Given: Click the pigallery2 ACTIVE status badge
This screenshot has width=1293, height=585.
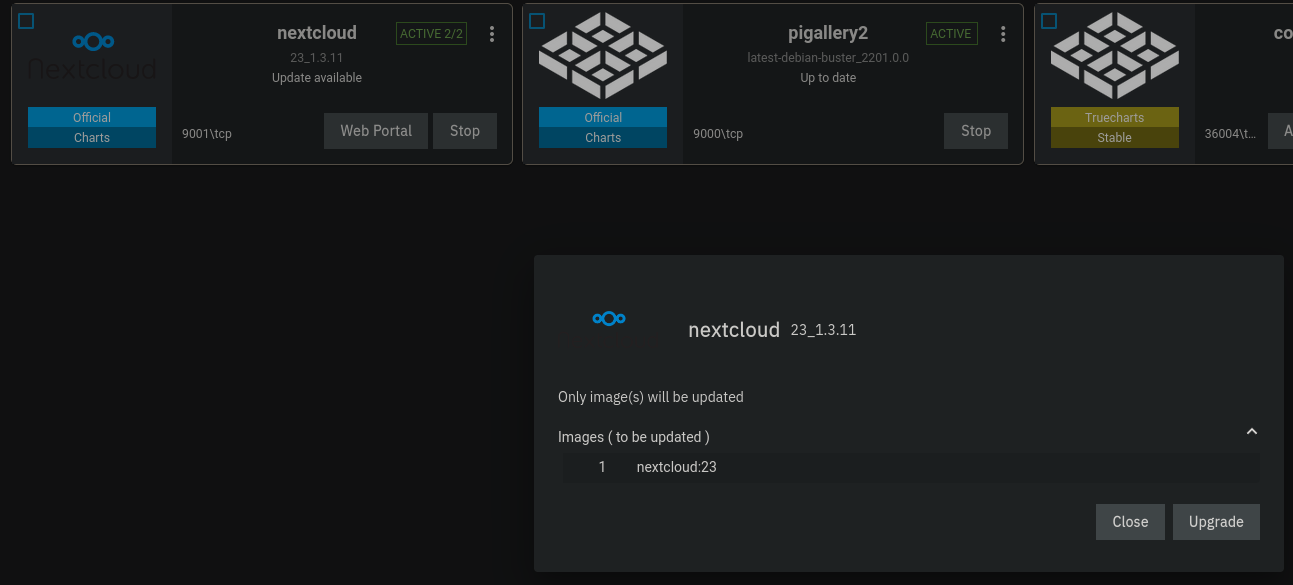Looking at the screenshot, I should point(951,34).
